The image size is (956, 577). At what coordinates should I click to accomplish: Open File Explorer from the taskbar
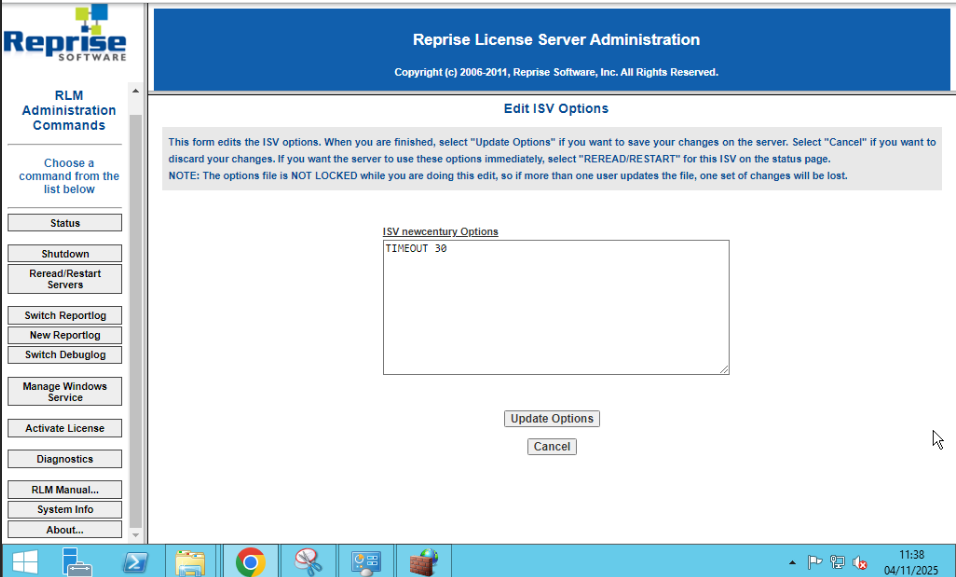click(190, 561)
